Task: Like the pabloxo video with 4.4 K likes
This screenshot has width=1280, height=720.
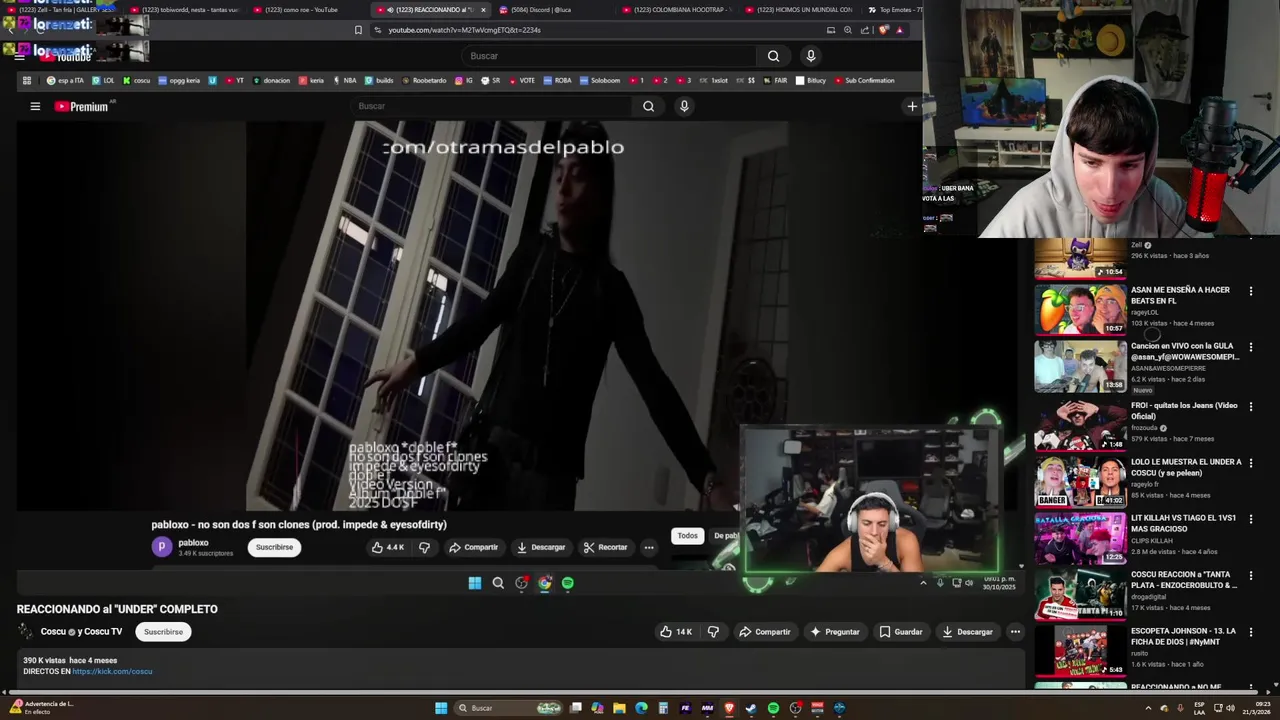Action: tap(387, 547)
